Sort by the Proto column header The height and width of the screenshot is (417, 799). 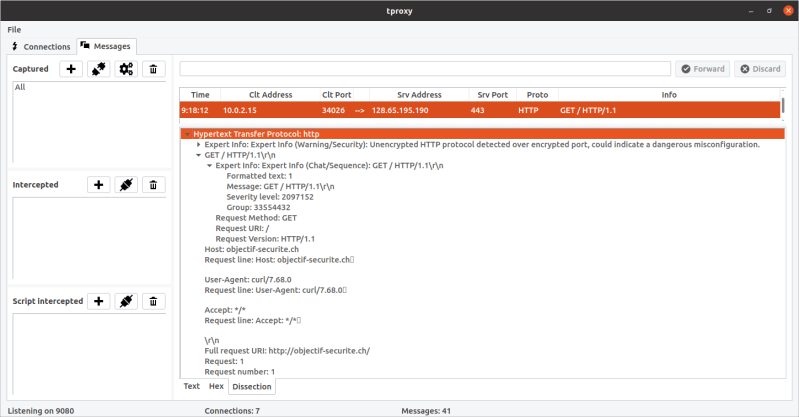tap(538, 95)
